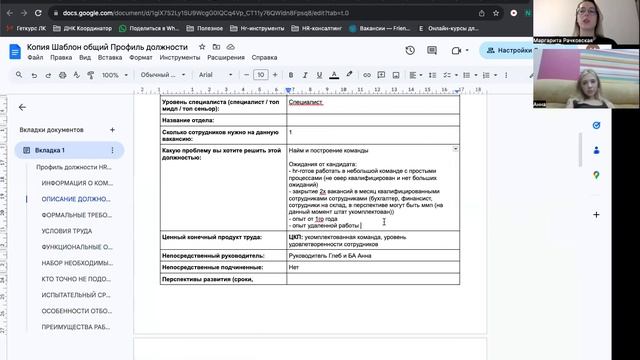This screenshot has width=640, height=360.
Task: Insert a link
Action: [367, 75]
